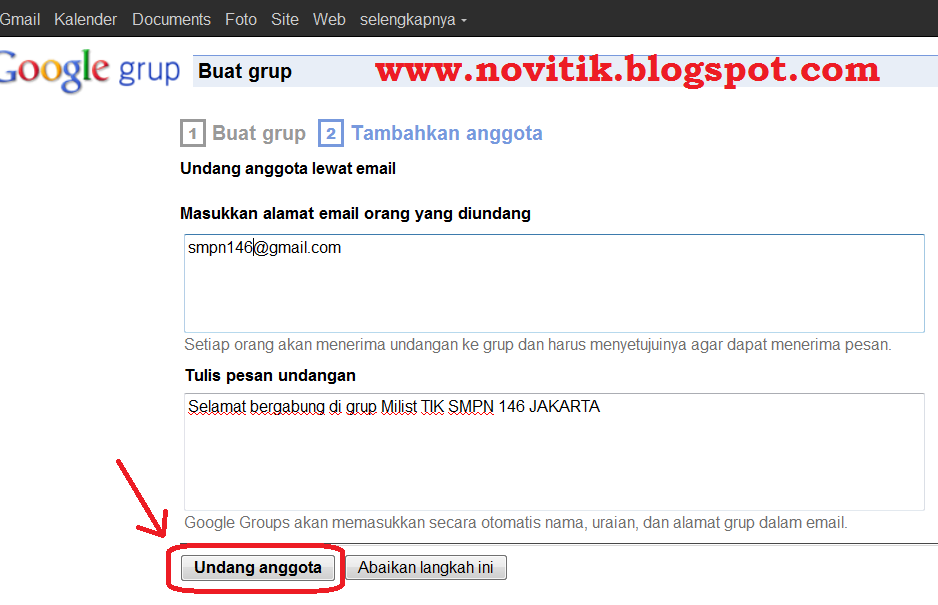This screenshot has width=938, height=605.
Task: Go to Documents in the top bar
Action: [x=171, y=19]
